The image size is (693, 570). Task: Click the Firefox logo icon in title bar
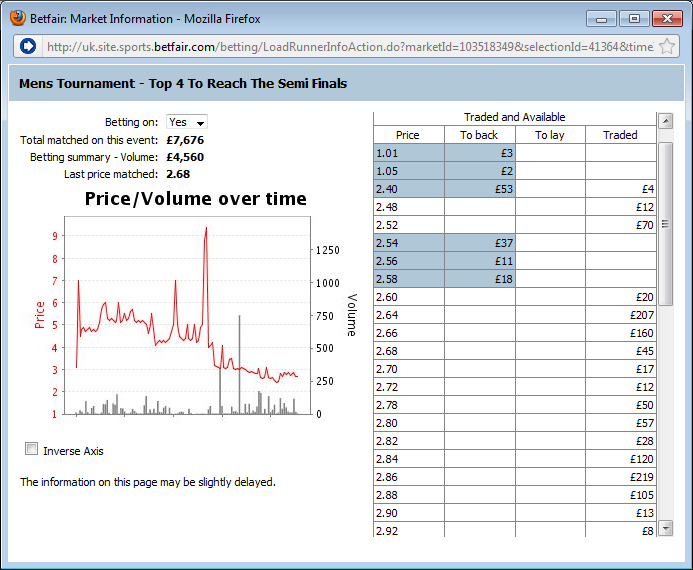coord(18,18)
